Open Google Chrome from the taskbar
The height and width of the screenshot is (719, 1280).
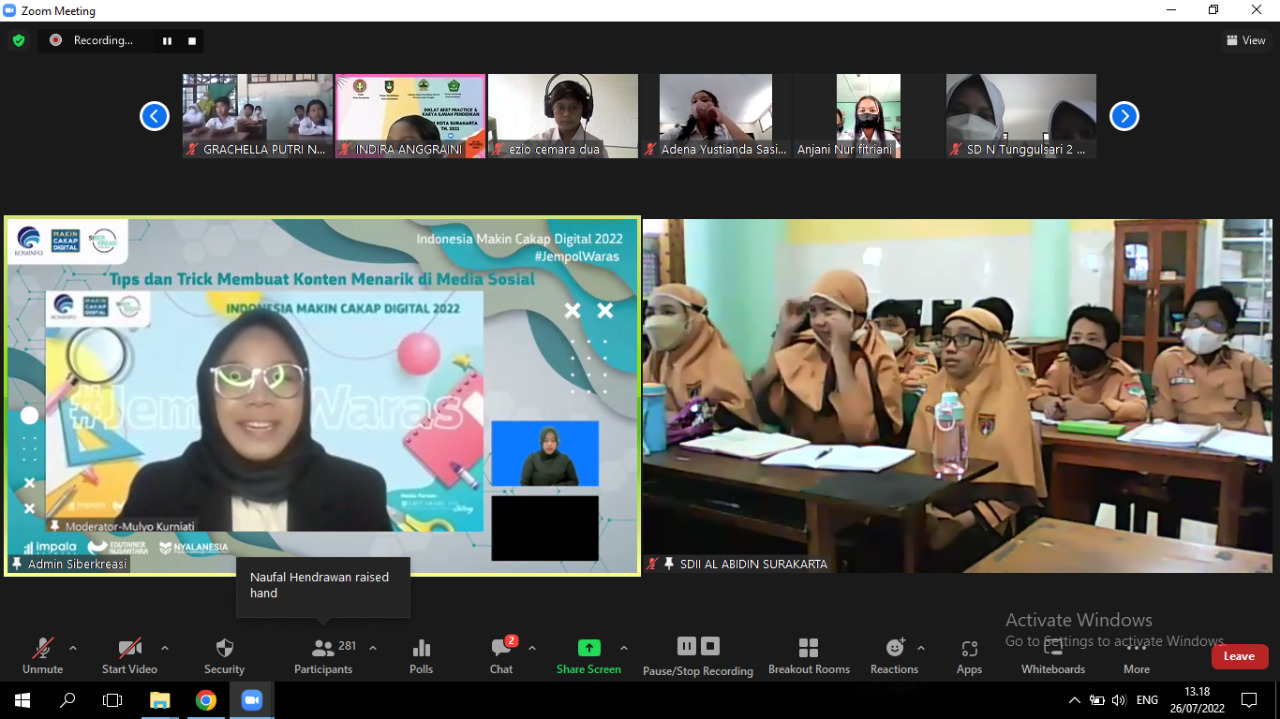point(206,700)
